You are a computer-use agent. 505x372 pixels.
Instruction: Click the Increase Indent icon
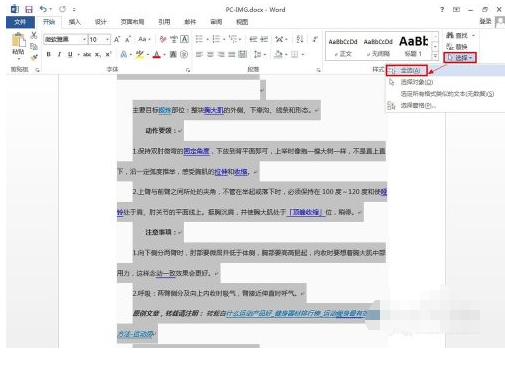point(264,39)
